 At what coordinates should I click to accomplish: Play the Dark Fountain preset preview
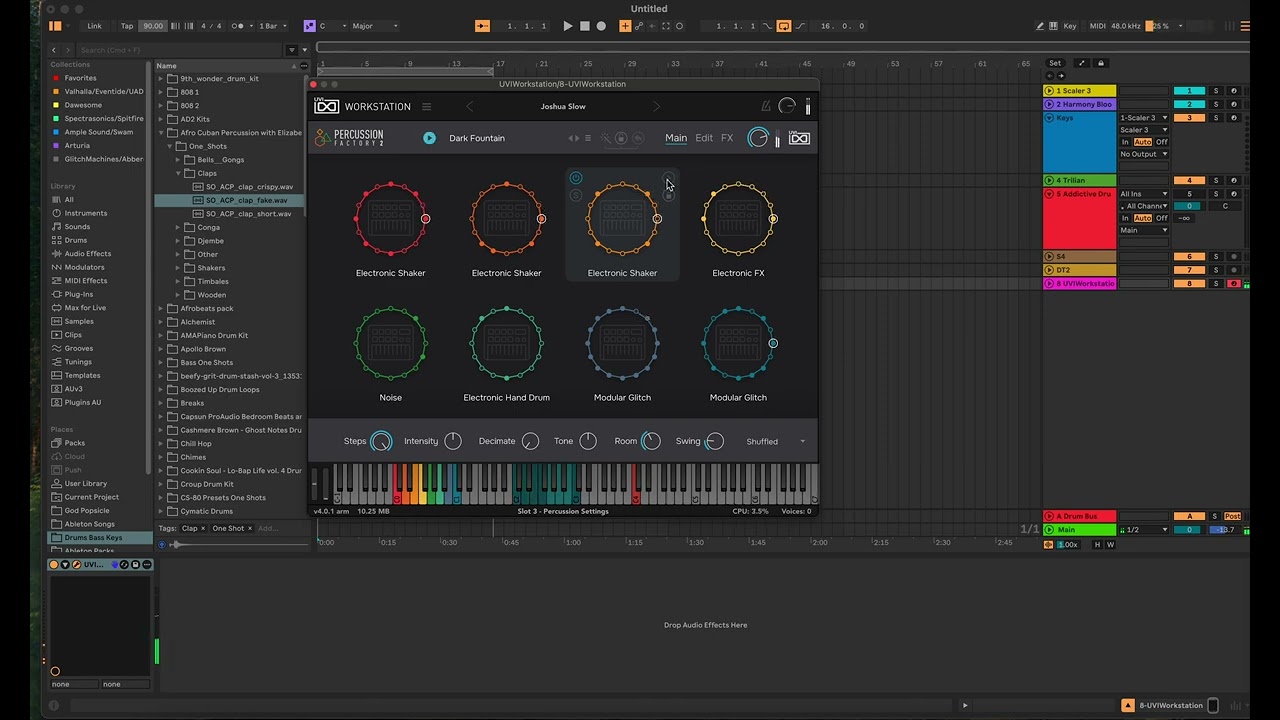(429, 138)
